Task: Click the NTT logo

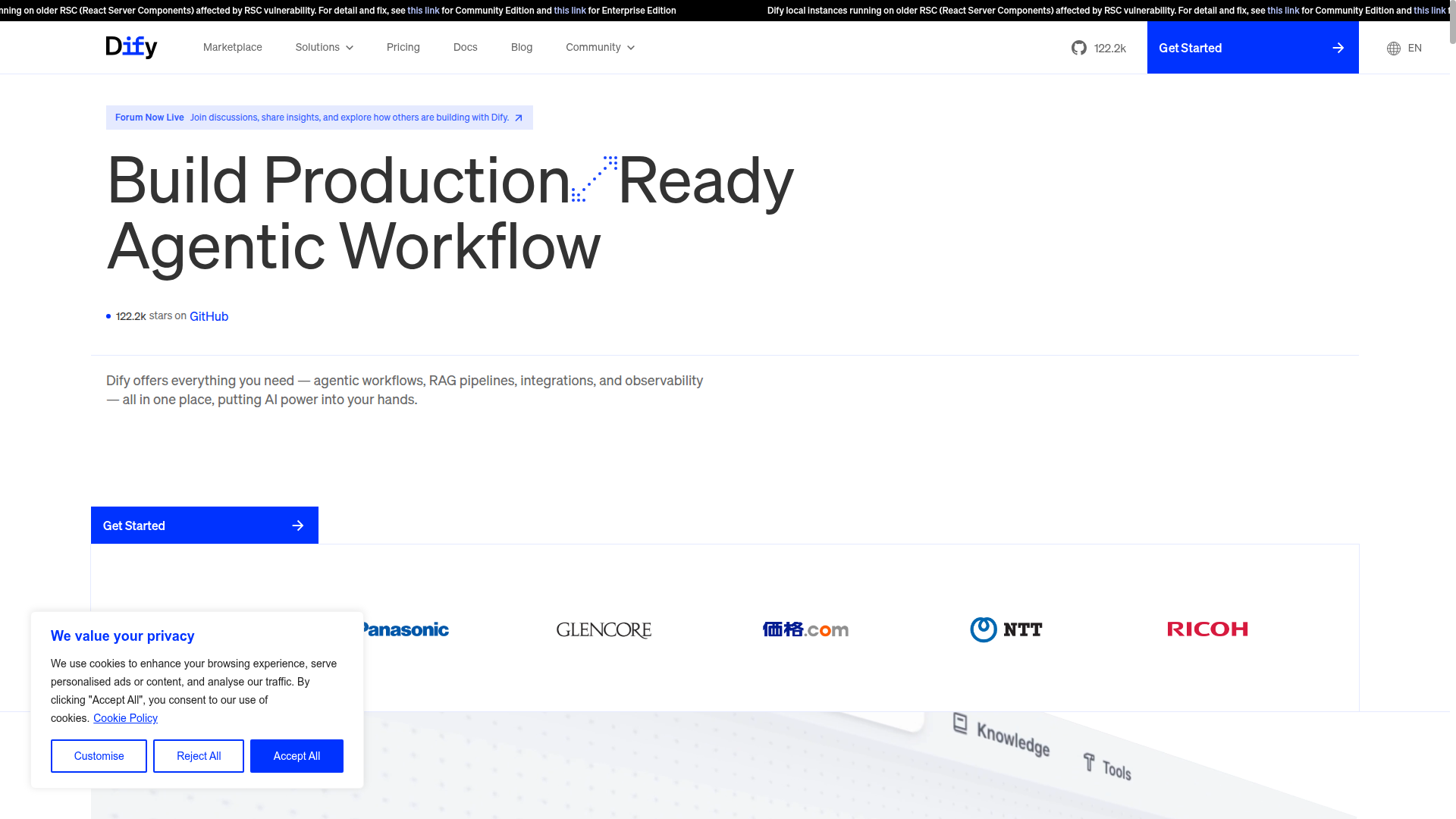Action: [x=1006, y=629]
